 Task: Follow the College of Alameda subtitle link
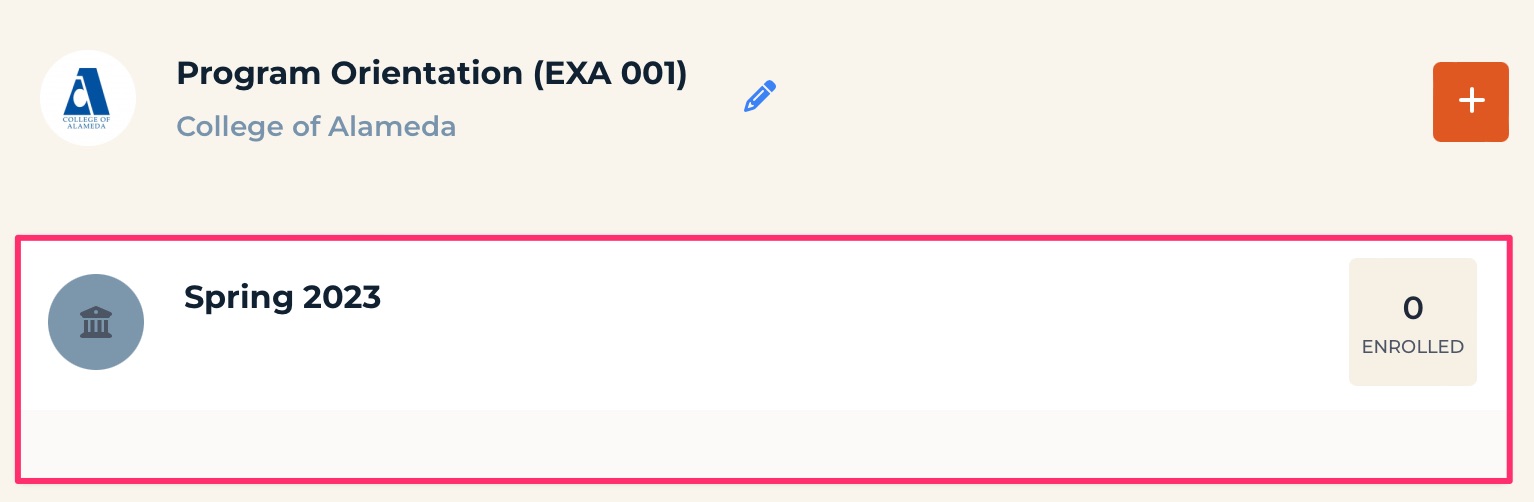(316, 127)
